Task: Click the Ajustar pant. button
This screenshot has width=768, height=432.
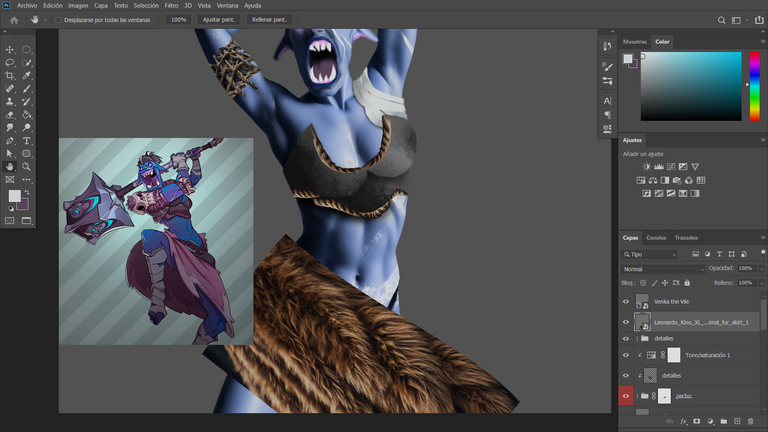Action: pos(218,20)
